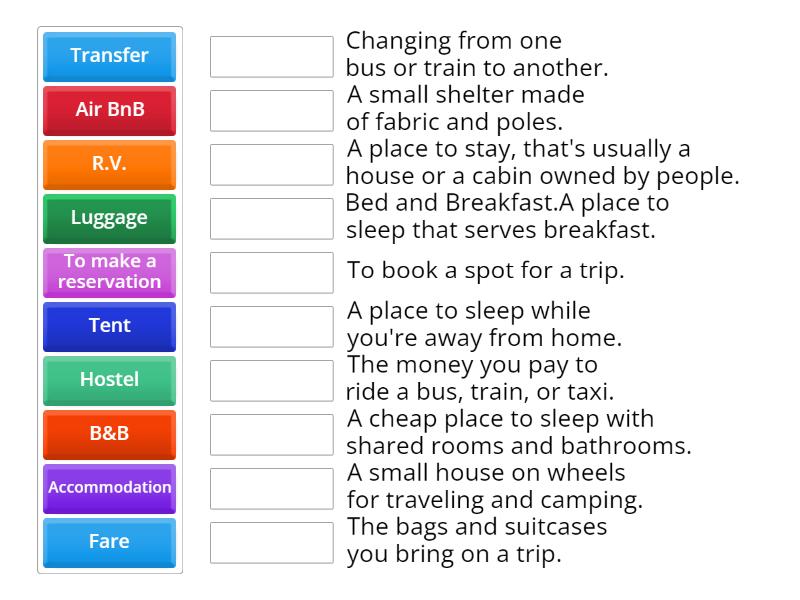Pick the Hostel tile

click(110, 380)
